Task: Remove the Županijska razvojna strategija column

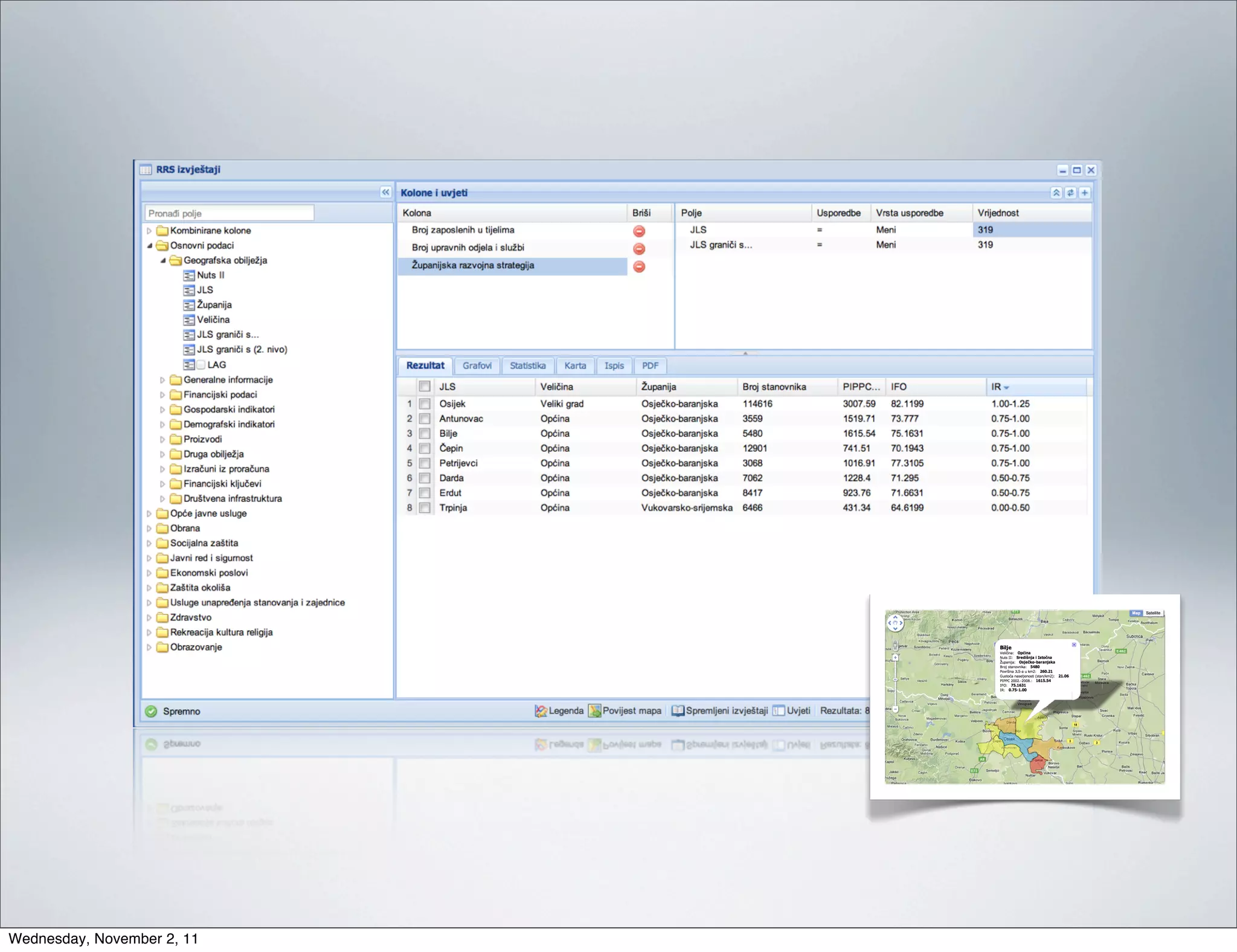Action: click(638, 266)
